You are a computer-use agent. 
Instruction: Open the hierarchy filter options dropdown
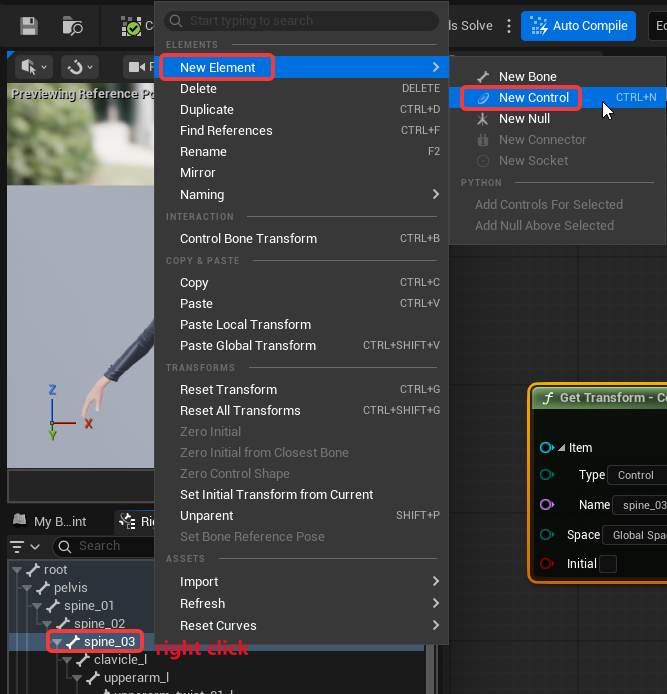[25, 547]
